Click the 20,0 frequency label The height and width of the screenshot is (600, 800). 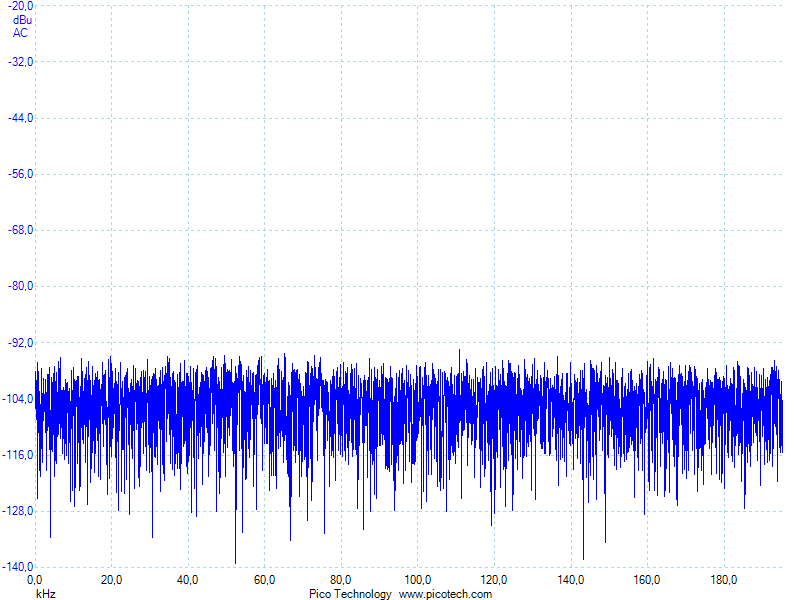111,580
